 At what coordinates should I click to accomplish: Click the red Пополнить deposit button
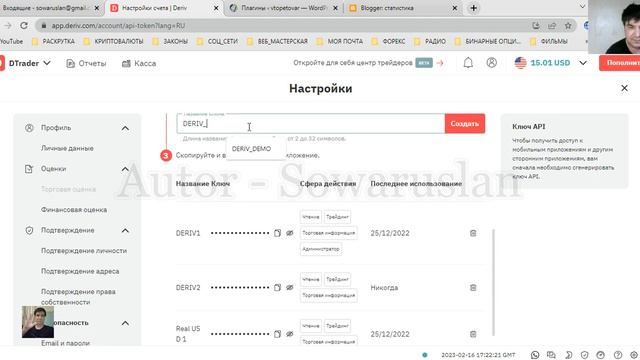click(x=620, y=63)
